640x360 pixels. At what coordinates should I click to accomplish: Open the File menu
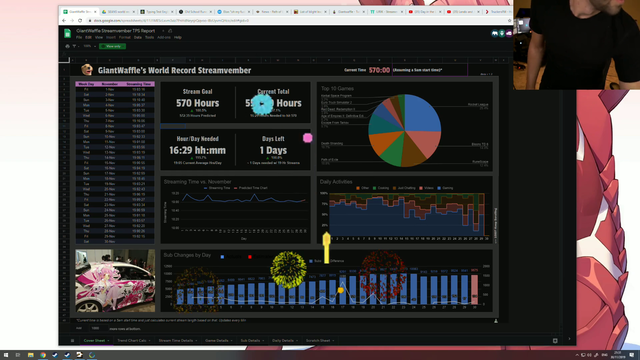point(79,37)
